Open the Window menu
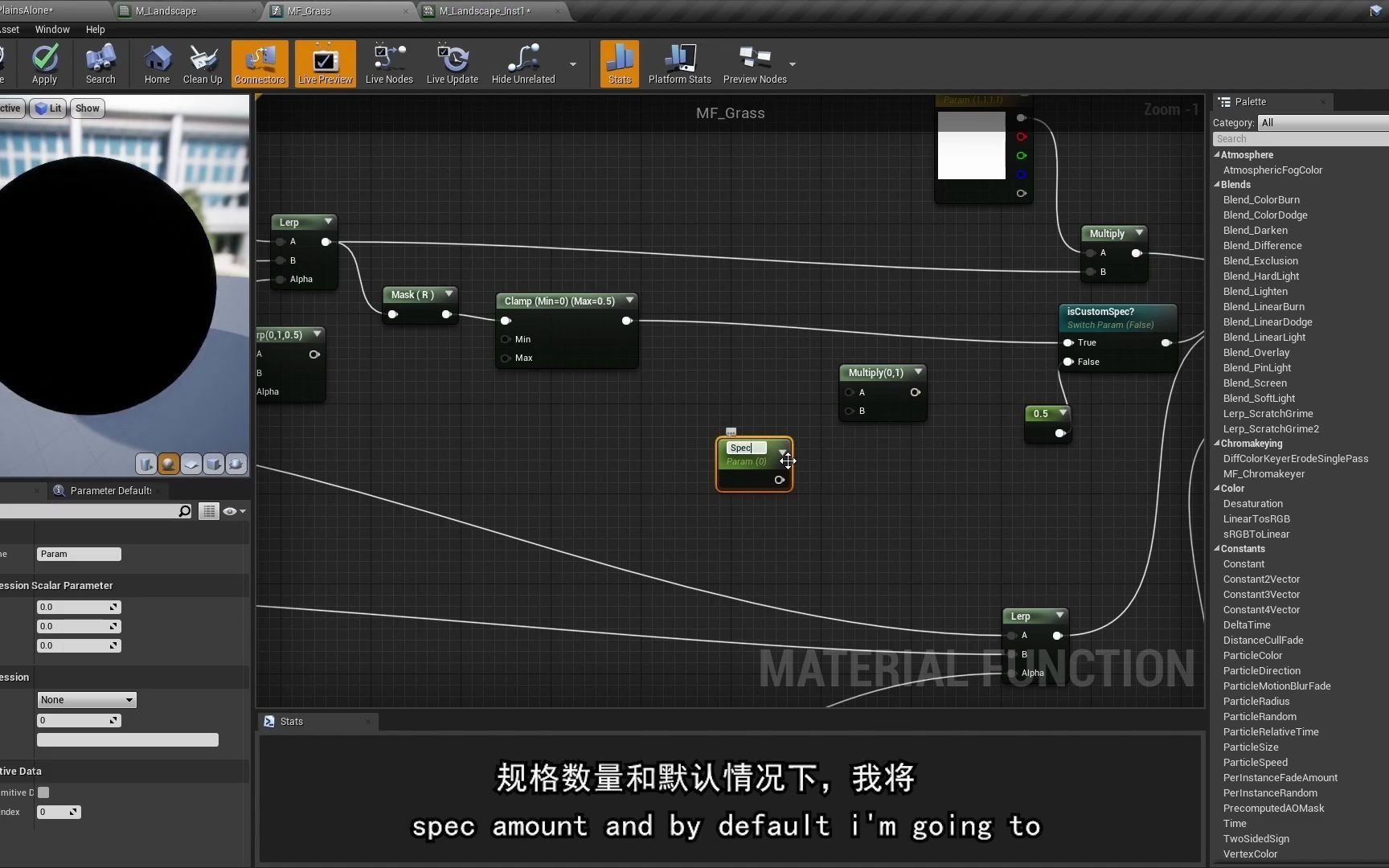This screenshot has width=1389, height=868. pyautogui.click(x=52, y=30)
